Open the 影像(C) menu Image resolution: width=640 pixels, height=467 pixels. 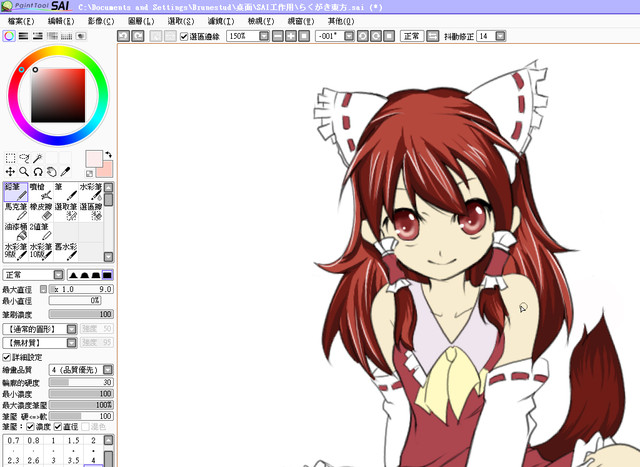coord(101,21)
